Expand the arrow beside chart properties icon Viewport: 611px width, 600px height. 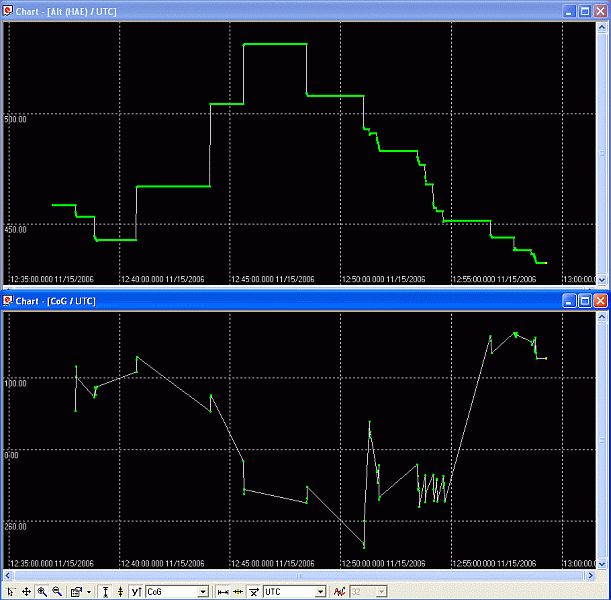point(88,591)
